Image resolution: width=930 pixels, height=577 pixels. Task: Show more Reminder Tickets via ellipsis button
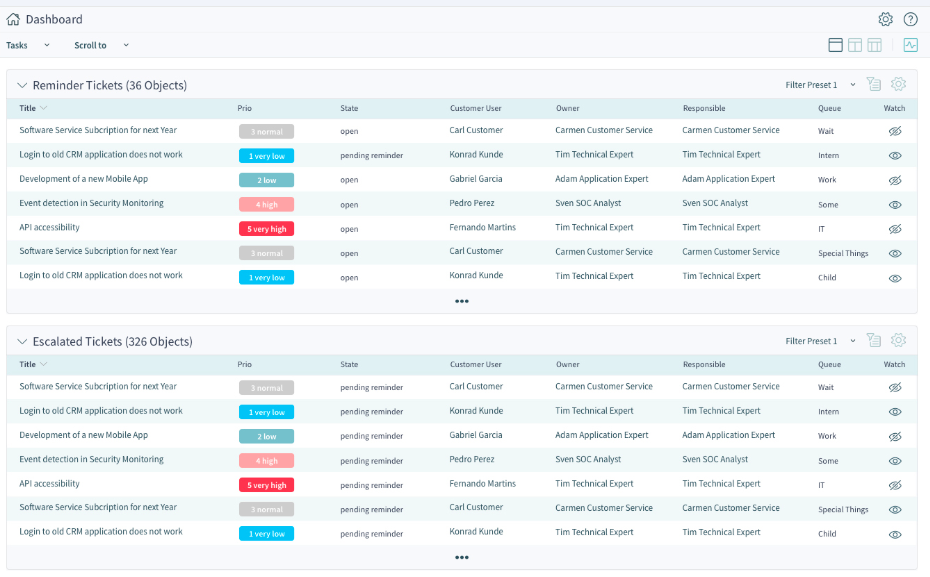coord(461,301)
